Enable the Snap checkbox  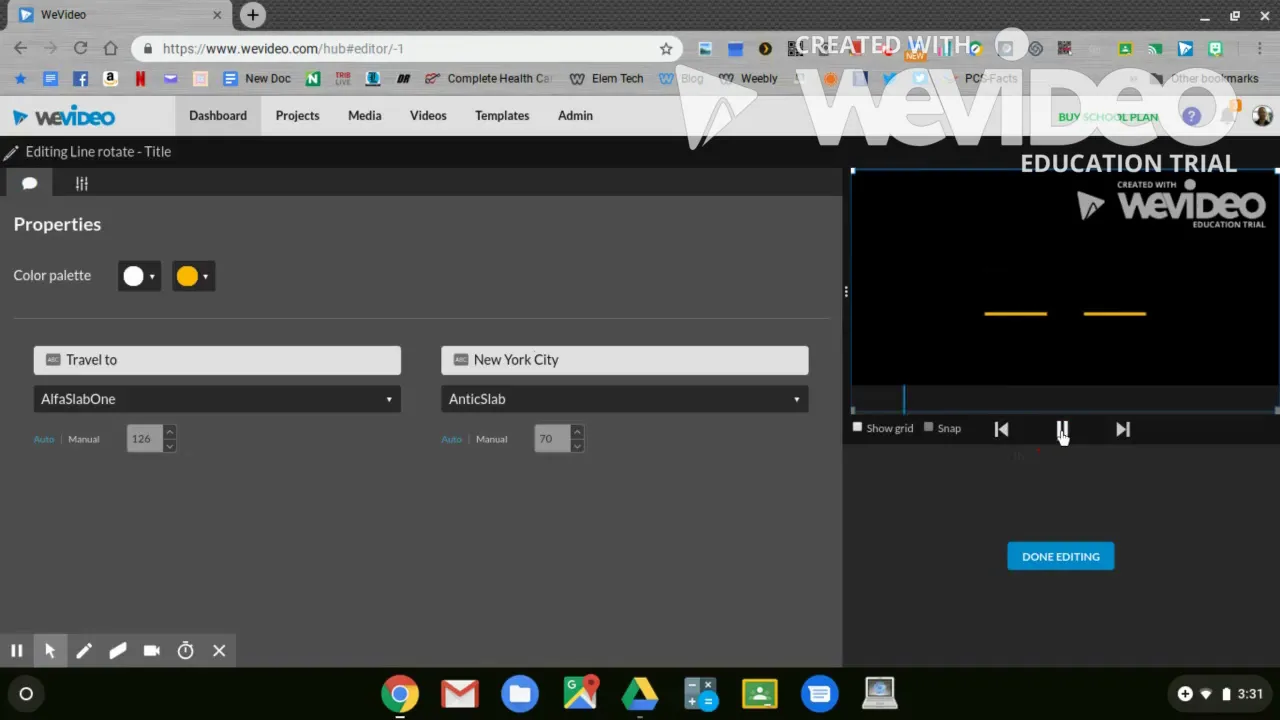[x=929, y=427]
